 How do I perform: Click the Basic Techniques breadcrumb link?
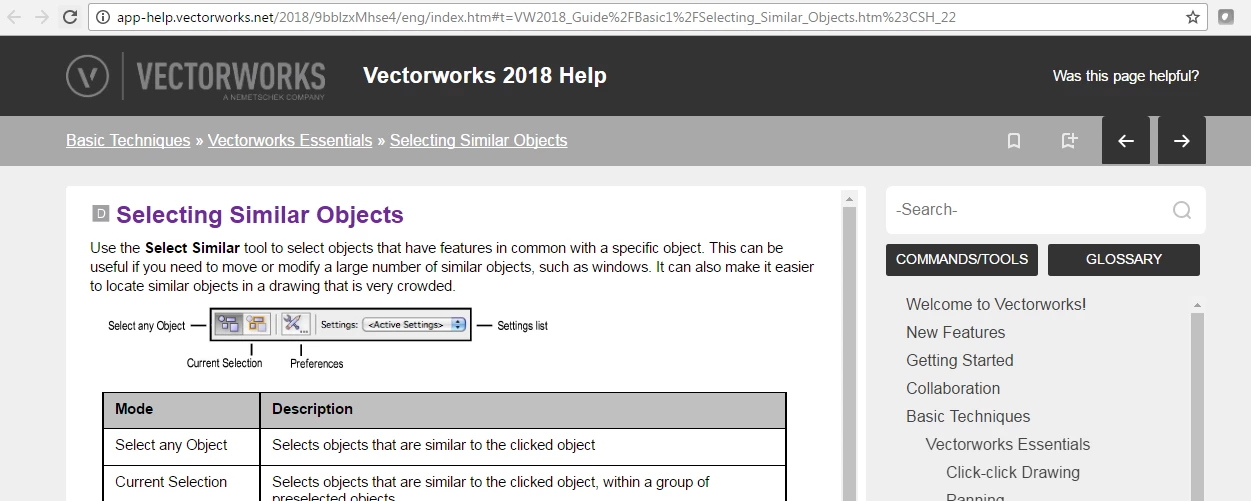coord(128,141)
